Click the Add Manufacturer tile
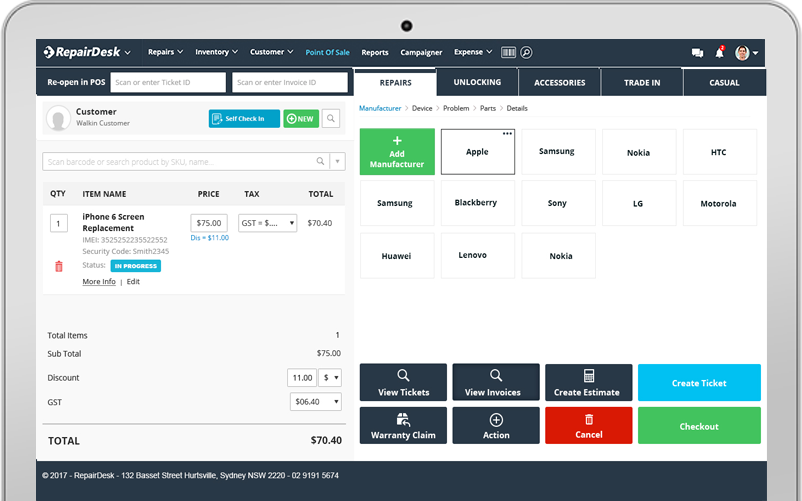 pyautogui.click(x=397, y=152)
